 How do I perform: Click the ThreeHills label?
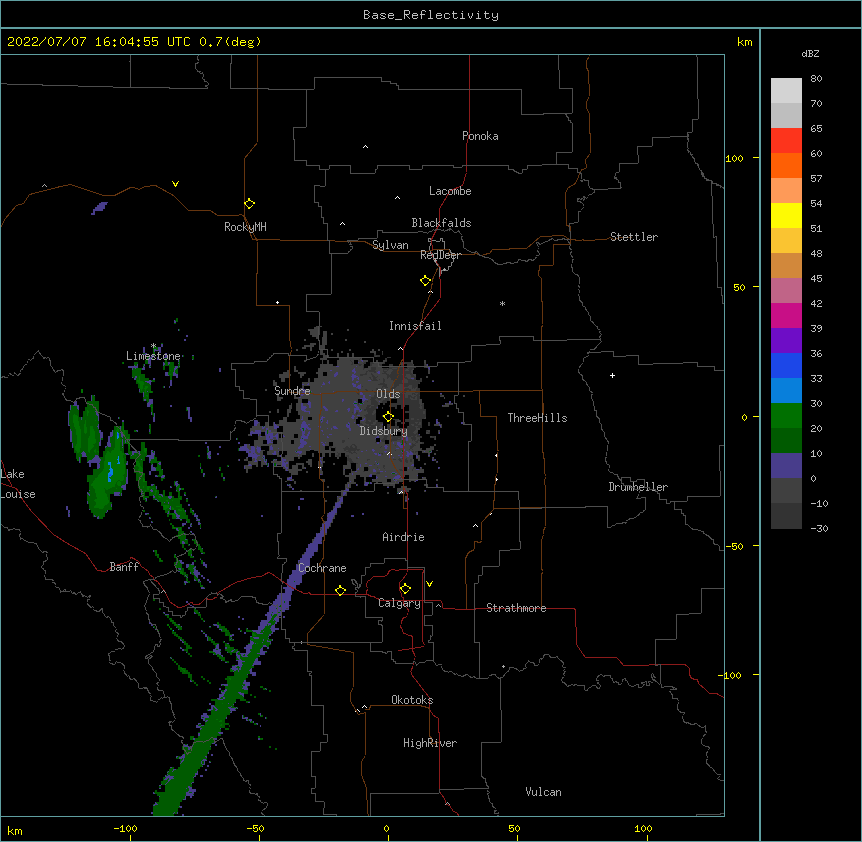(537, 418)
